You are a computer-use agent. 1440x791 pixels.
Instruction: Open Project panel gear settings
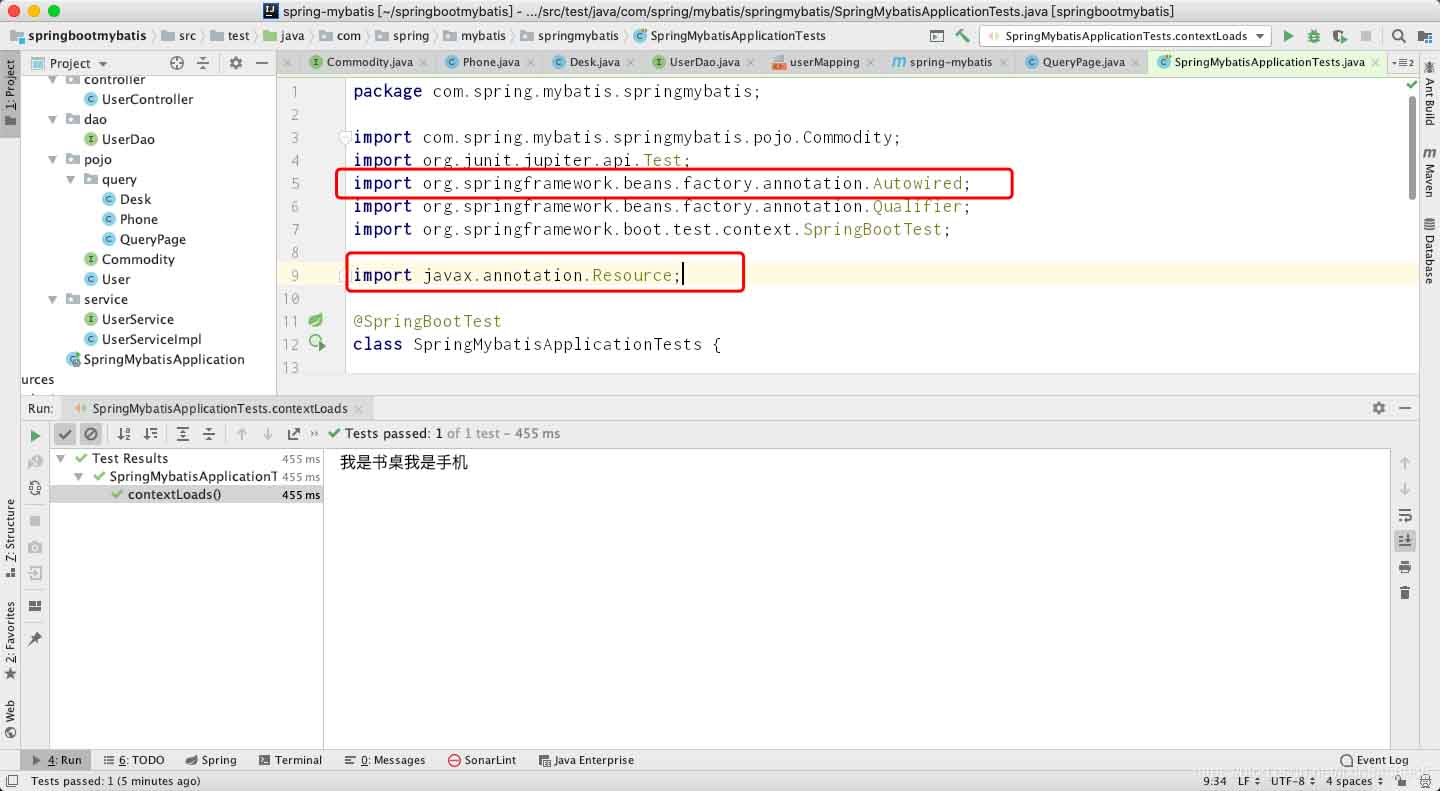click(x=236, y=62)
